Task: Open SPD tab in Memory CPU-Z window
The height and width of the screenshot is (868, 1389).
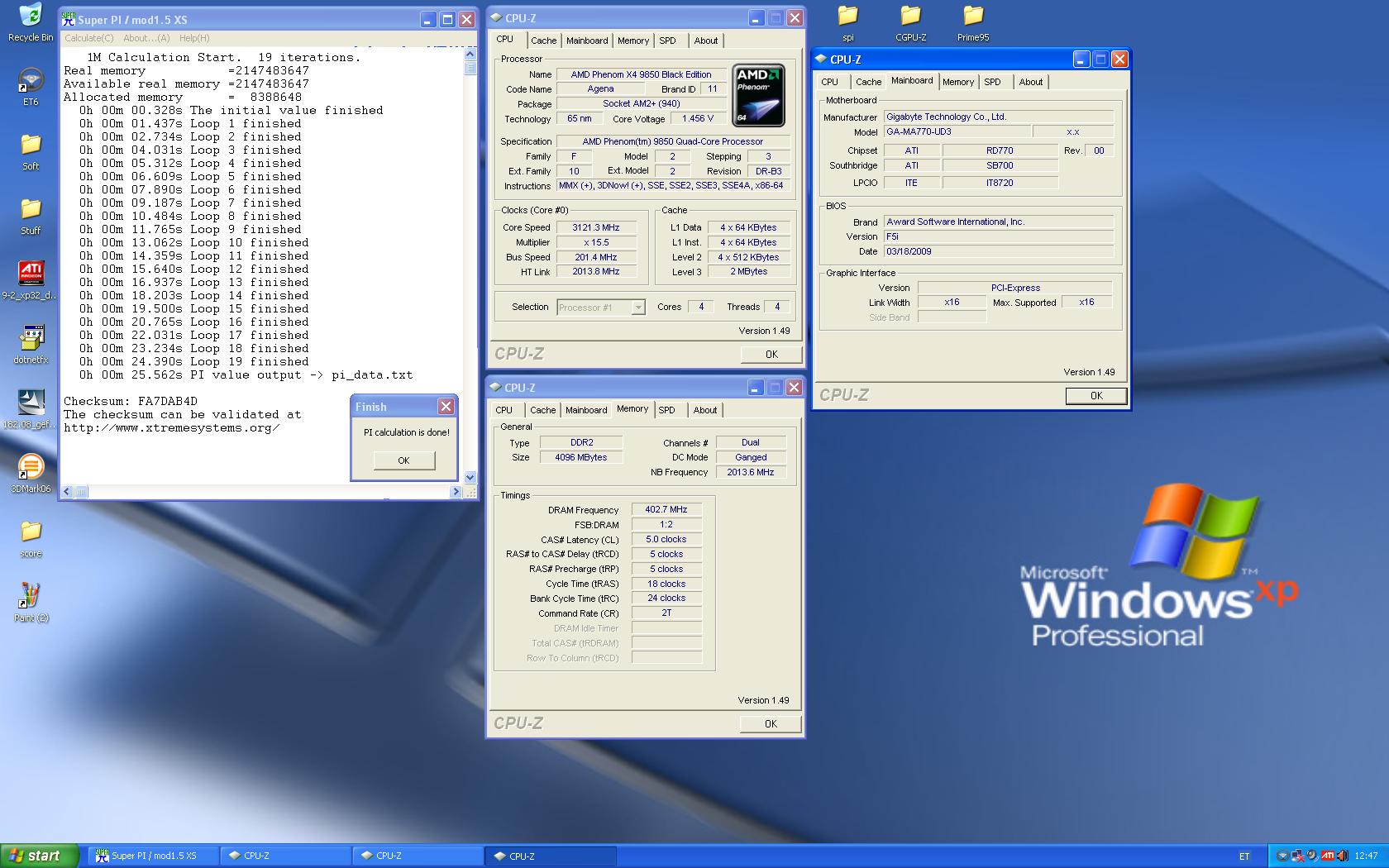Action: 667,410
